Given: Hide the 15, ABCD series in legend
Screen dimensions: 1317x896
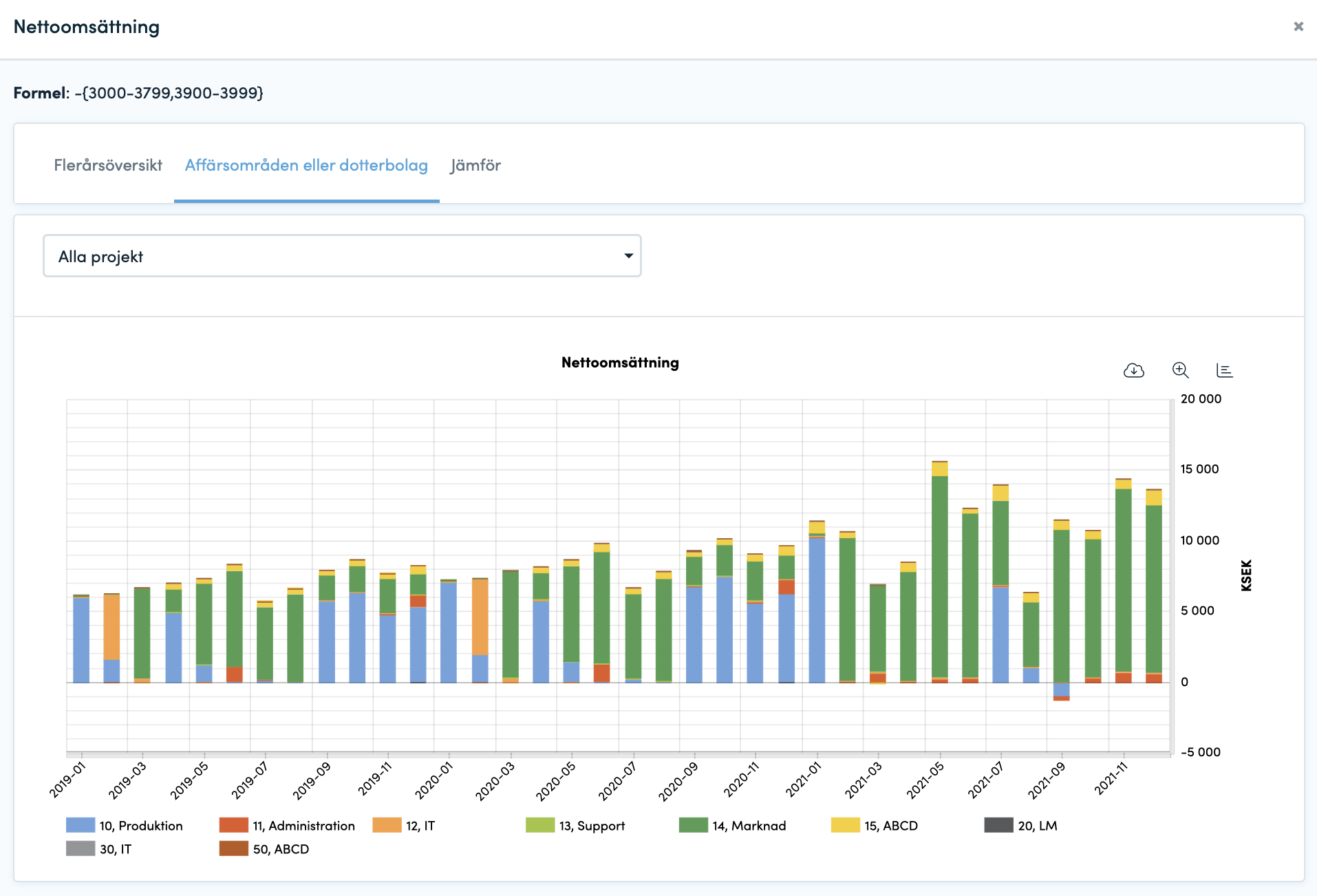Looking at the screenshot, I should coord(875,825).
